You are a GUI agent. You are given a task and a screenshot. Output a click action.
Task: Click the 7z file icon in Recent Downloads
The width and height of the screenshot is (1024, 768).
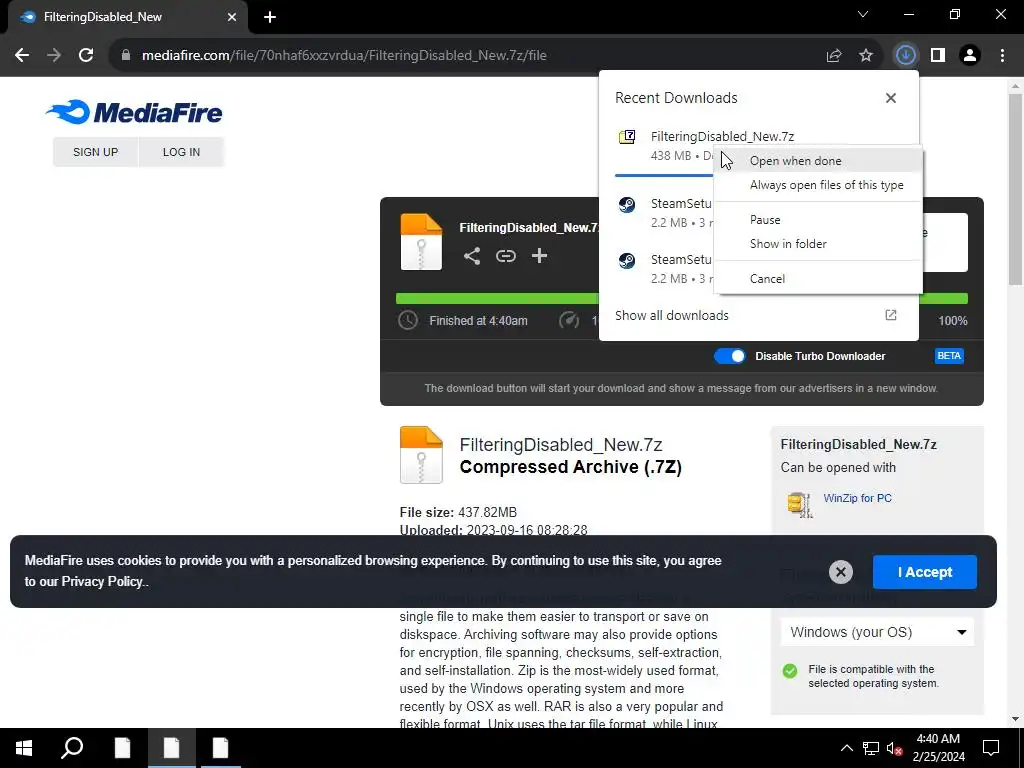[627, 136]
